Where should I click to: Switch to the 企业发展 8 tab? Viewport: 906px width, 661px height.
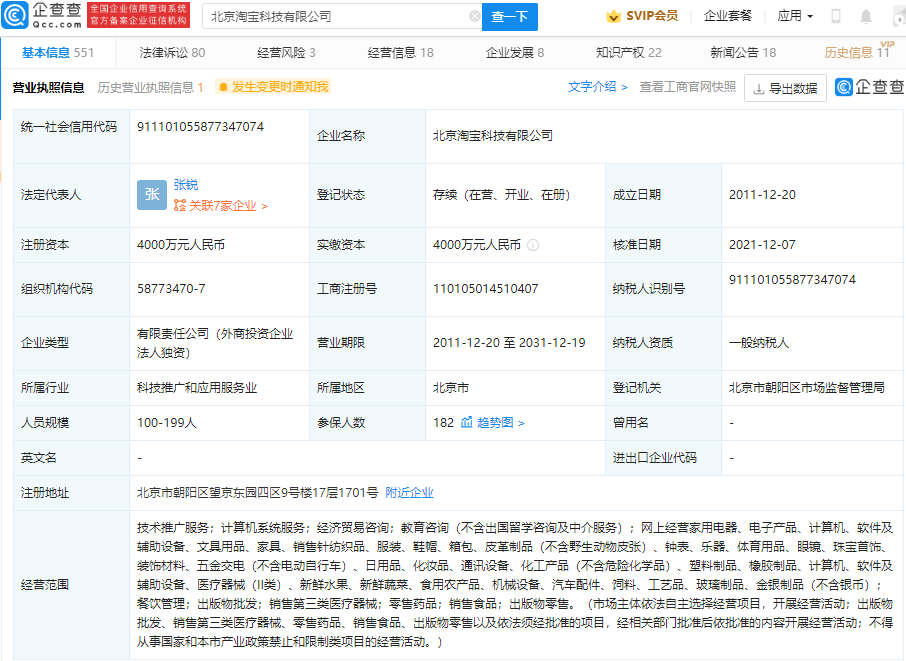[x=515, y=53]
